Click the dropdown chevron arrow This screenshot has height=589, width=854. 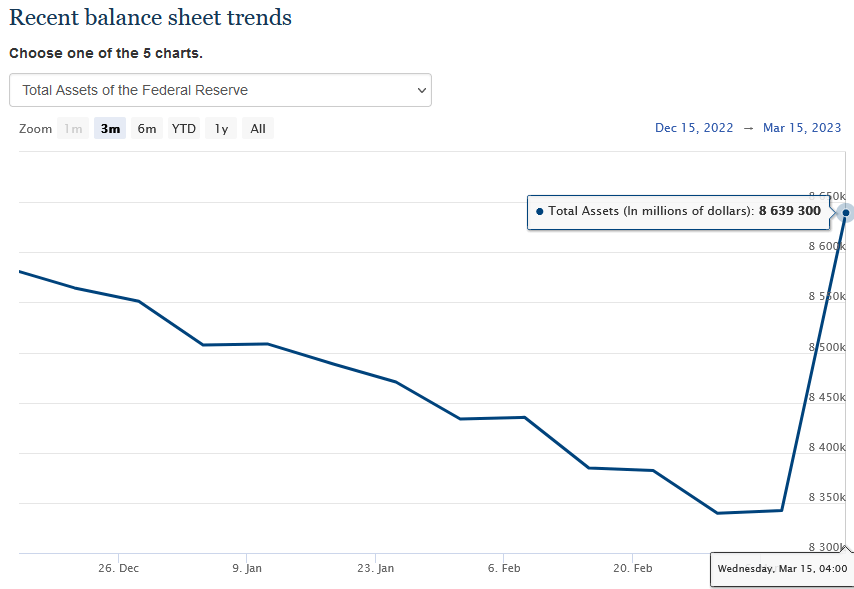(421, 90)
